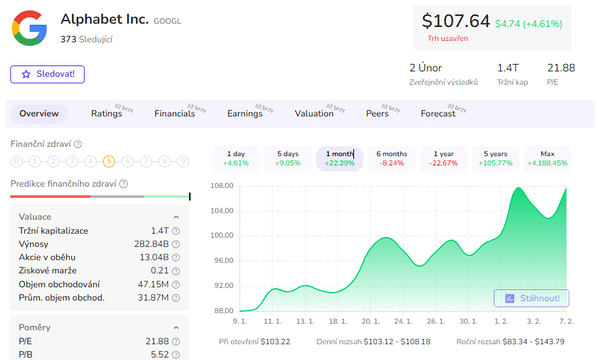600x360 pixels.
Task: Click the Sledovat! follow button
Action: pos(47,74)
